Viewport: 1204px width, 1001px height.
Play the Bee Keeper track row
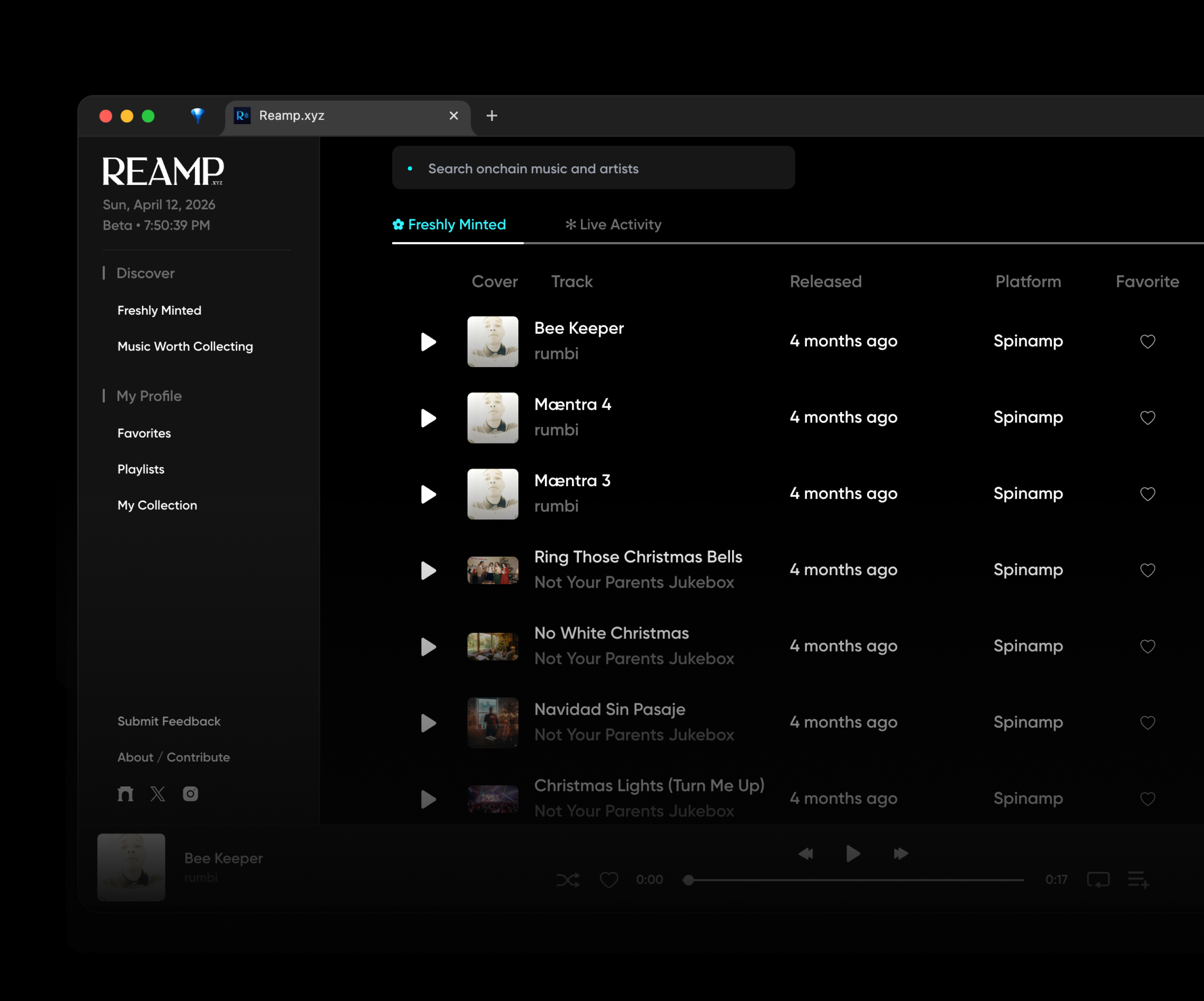pyautogui.click(x=428, y=342)
